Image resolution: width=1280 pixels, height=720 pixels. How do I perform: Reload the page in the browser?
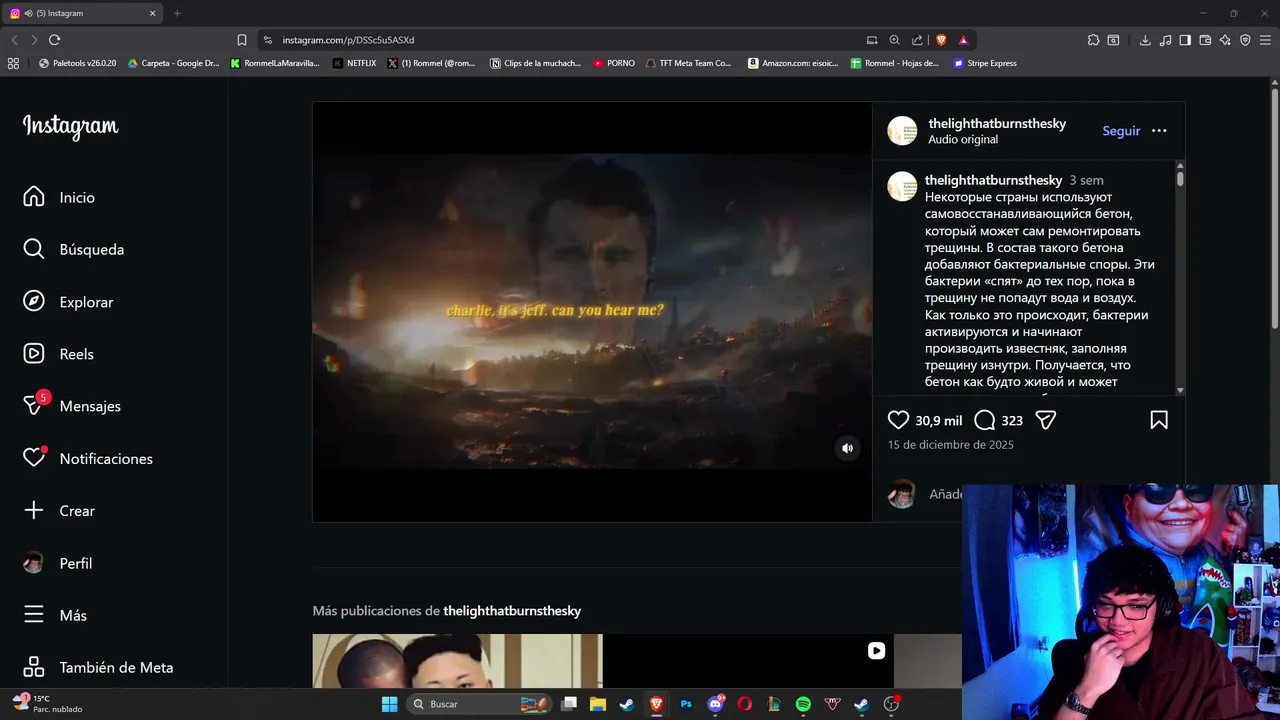[54, 40]
